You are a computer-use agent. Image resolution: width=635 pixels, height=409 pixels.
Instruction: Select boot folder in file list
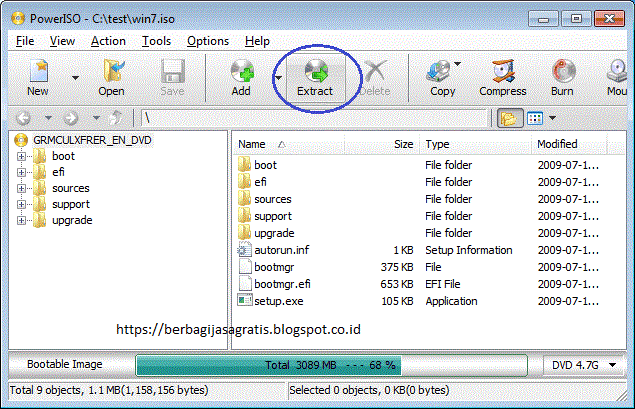point(266,165)
